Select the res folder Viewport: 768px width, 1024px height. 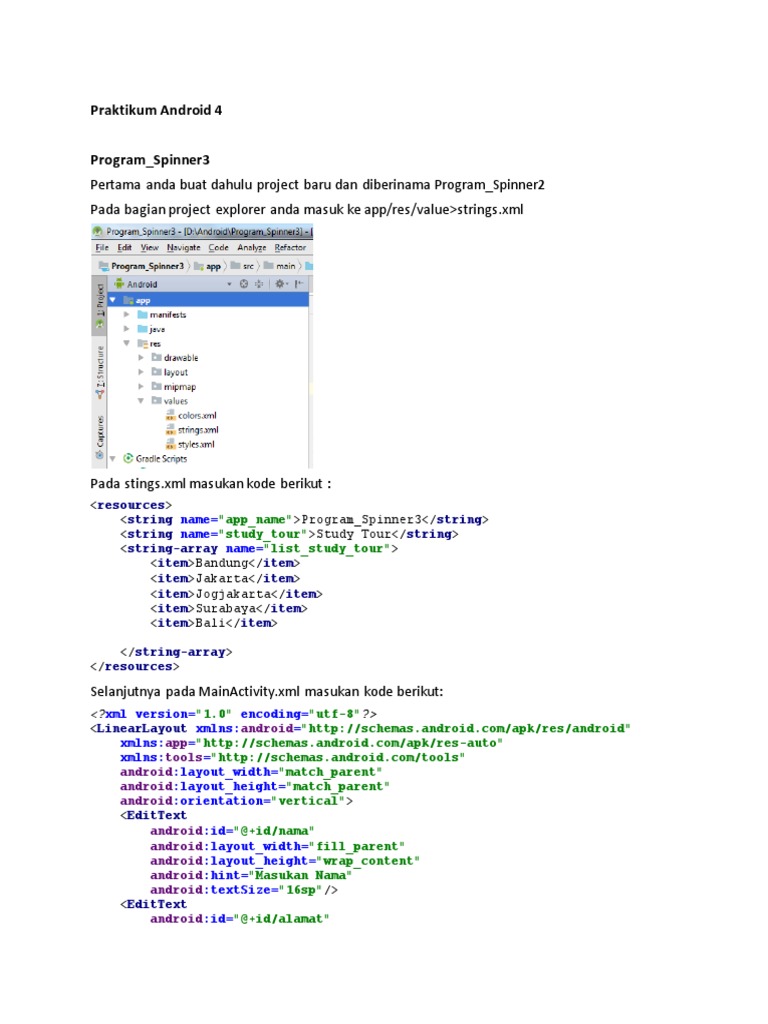[155, 344]
